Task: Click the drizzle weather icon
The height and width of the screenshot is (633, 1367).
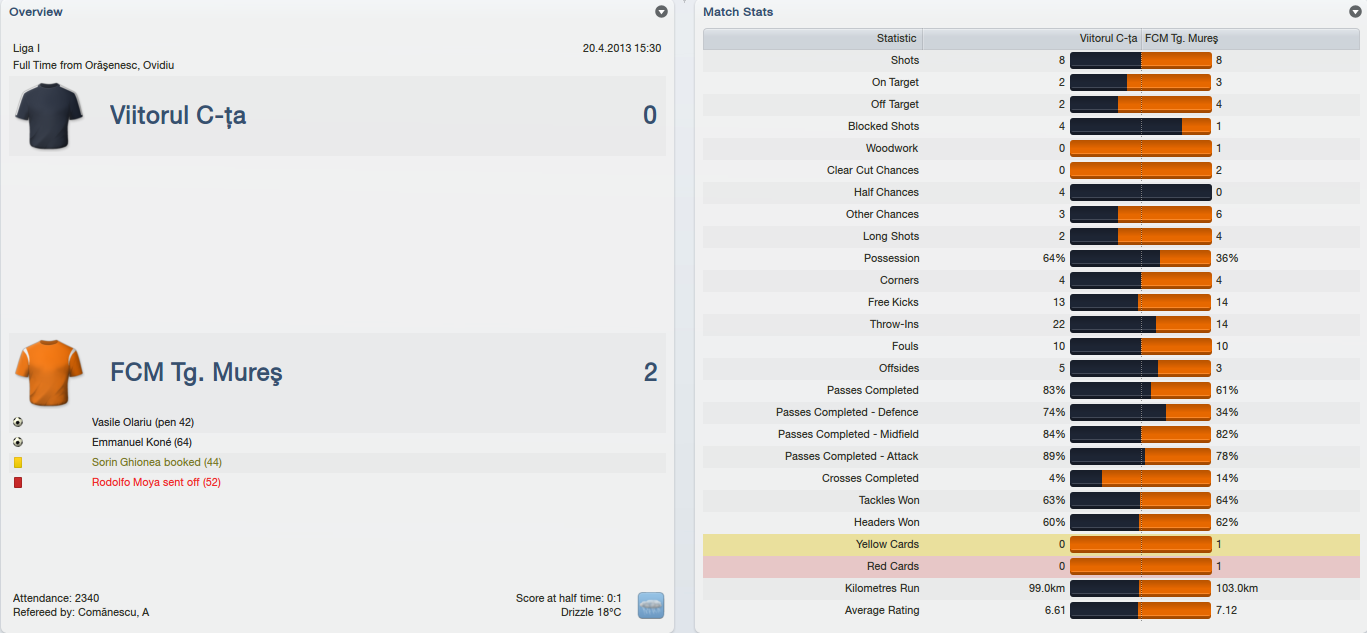Action: 650,605
